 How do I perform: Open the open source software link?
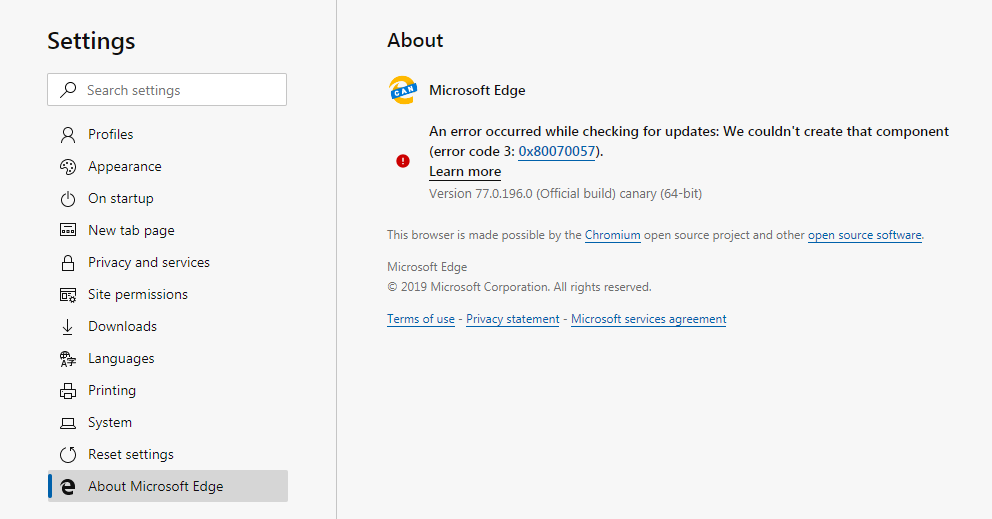(864, 235)
